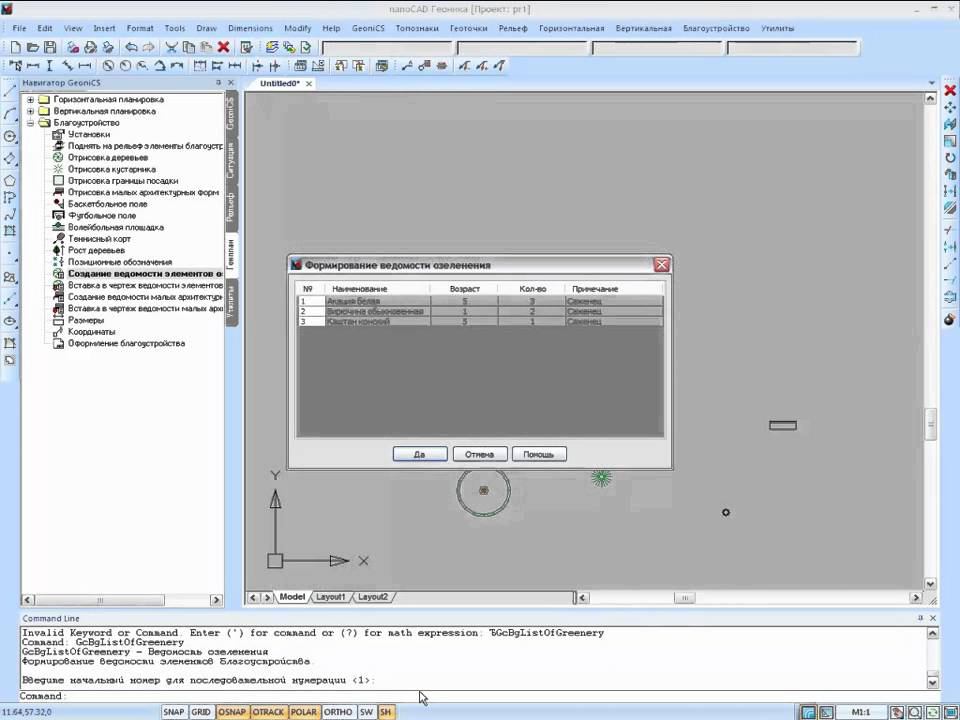
Task: Toggle GRID mode in status bar
Action: [x=201, y=712]
